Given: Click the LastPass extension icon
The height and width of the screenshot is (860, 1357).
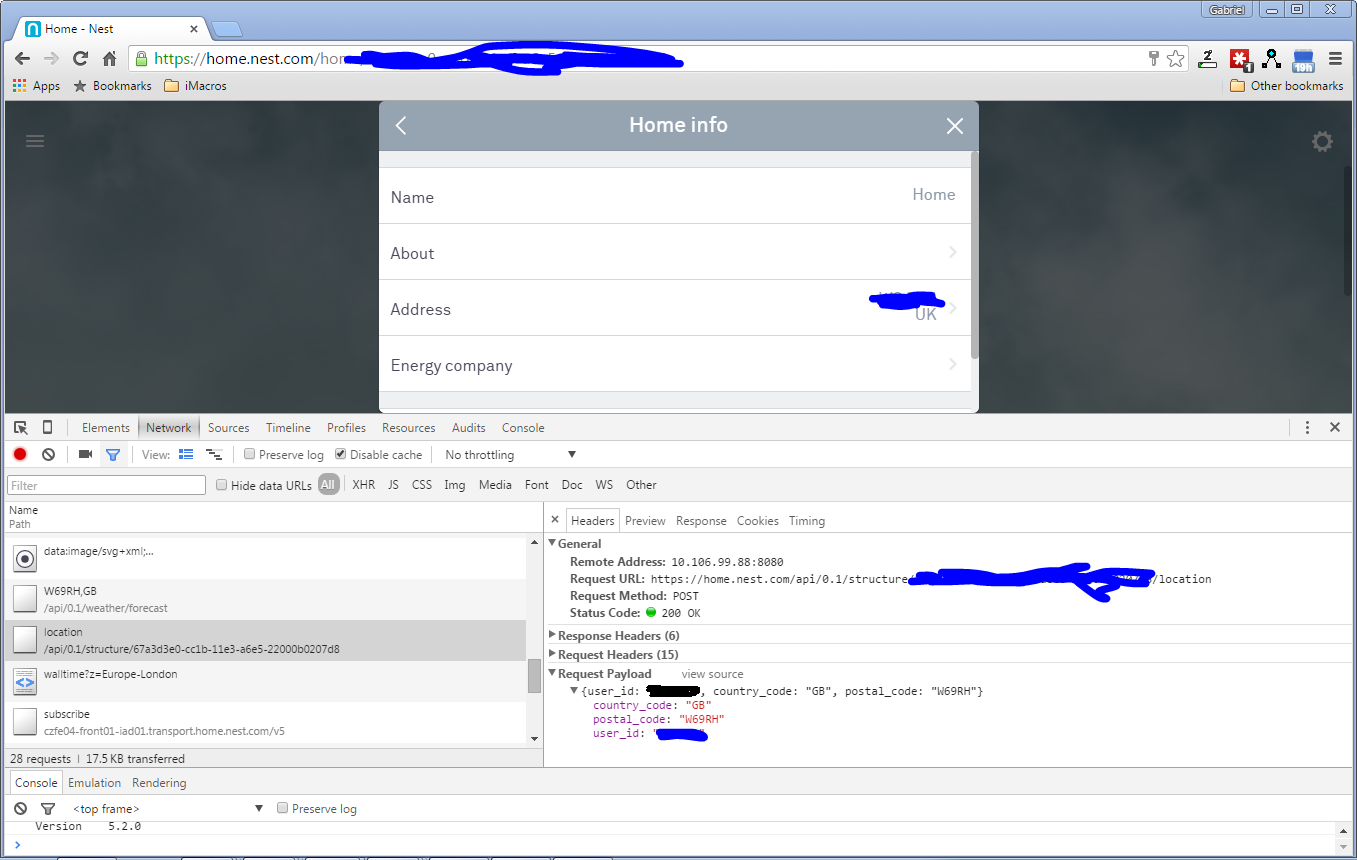Looking at the screenshot, I should (1241, 59).
